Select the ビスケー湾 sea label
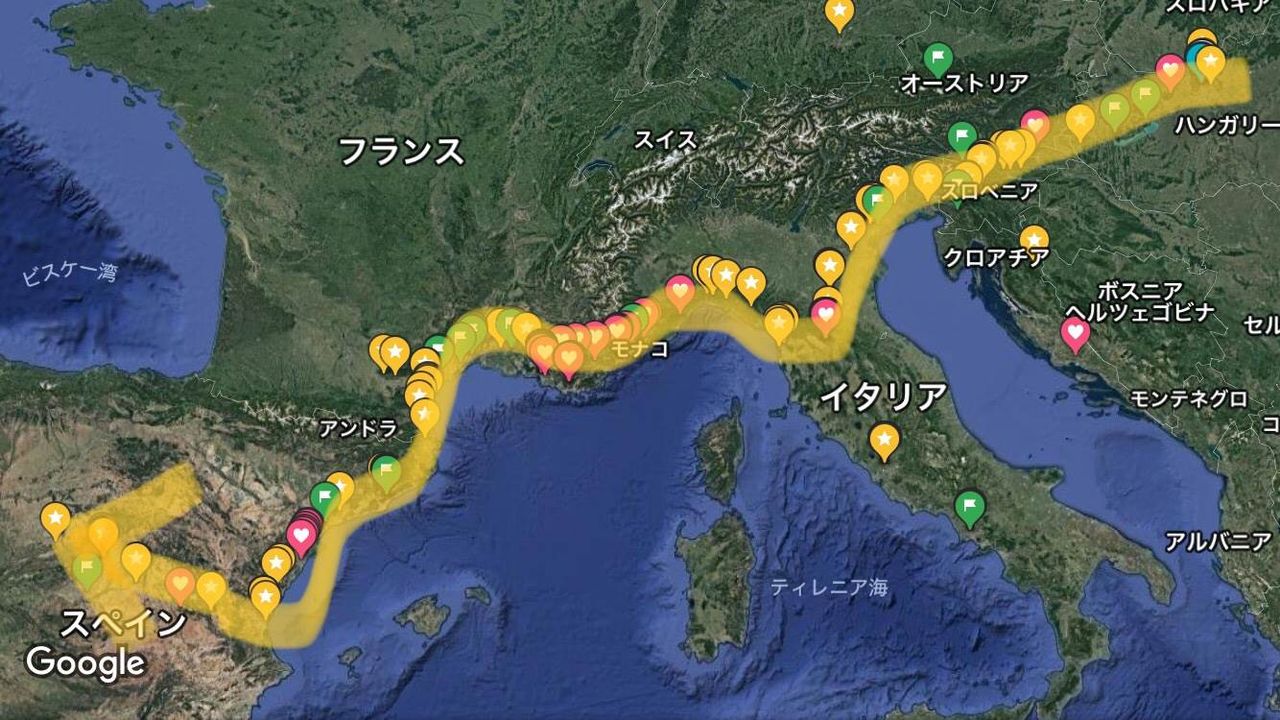The image size is (1280, 720). (70, 273)
